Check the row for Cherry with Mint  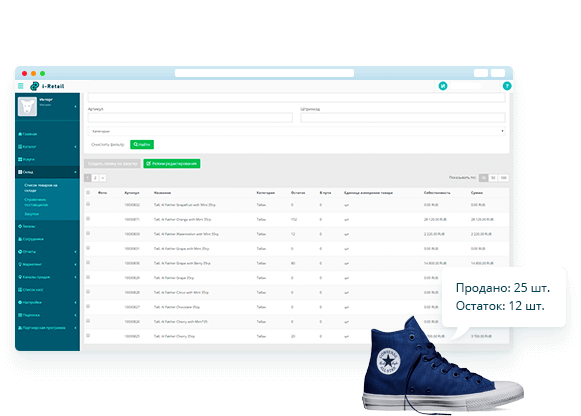tap(88, 321)
